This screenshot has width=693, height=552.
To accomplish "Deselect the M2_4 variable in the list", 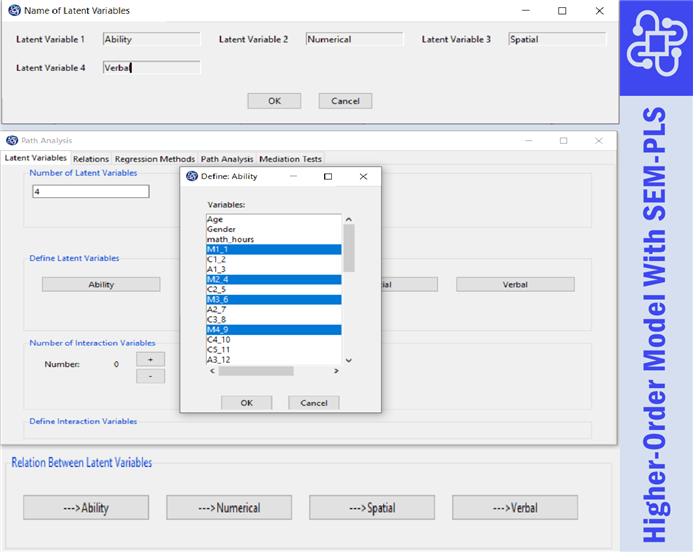I will (x=218, y=280).
